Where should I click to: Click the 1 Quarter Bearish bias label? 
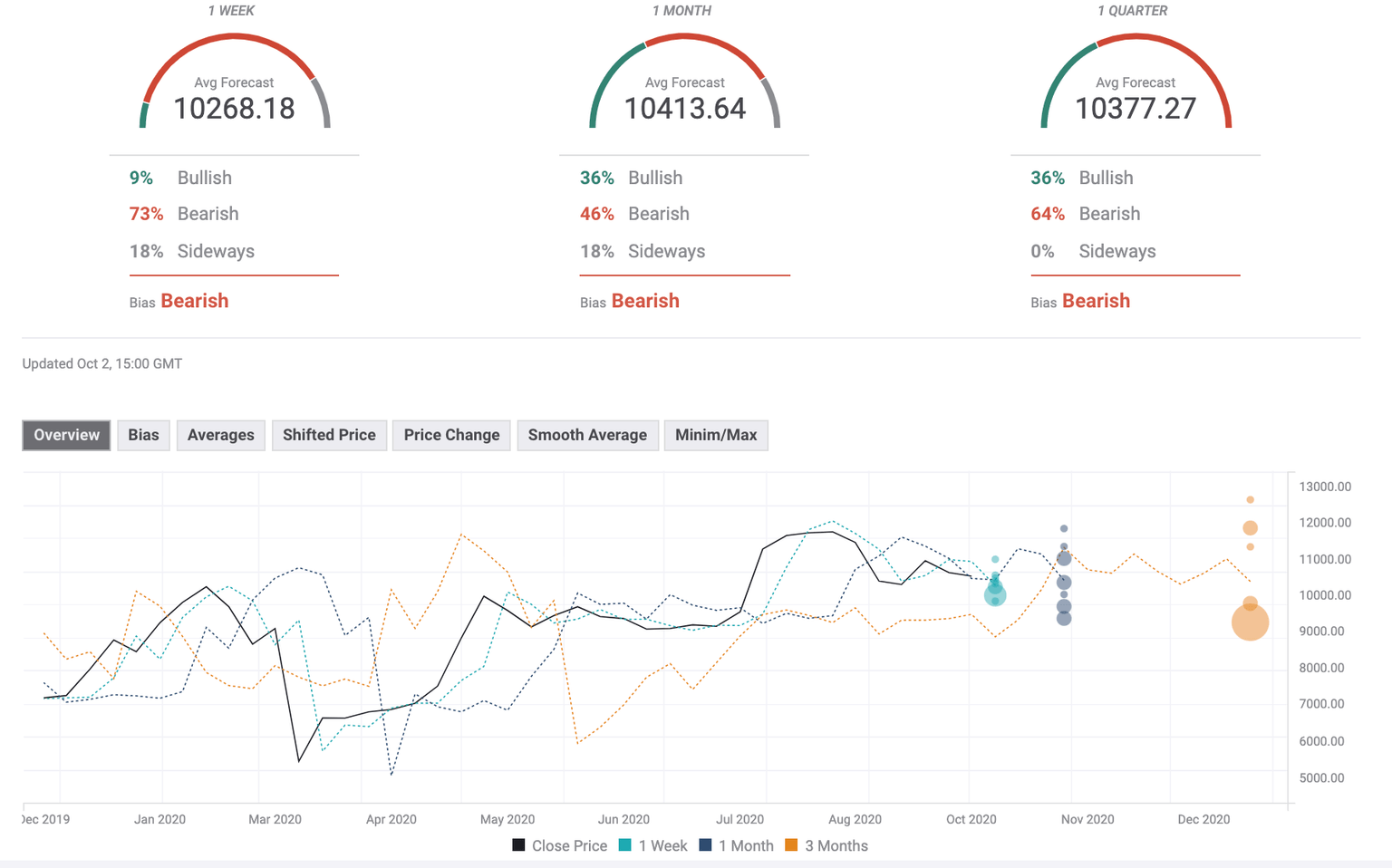pos(1096,301)
